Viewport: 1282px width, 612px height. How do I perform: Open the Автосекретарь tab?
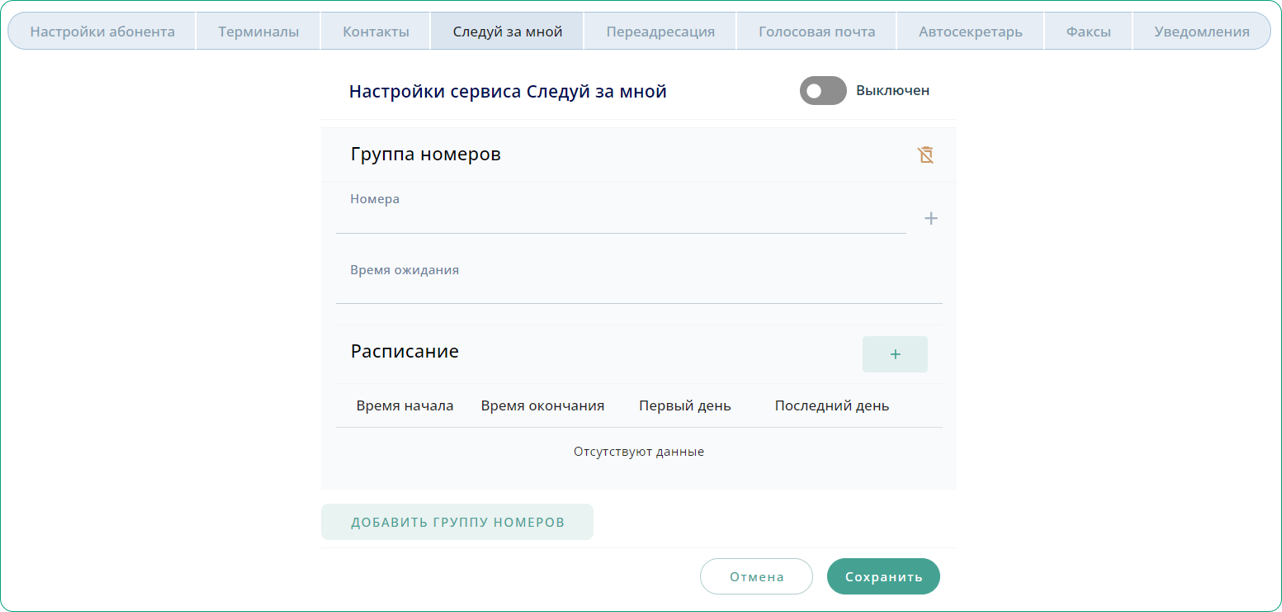(970, 31)
